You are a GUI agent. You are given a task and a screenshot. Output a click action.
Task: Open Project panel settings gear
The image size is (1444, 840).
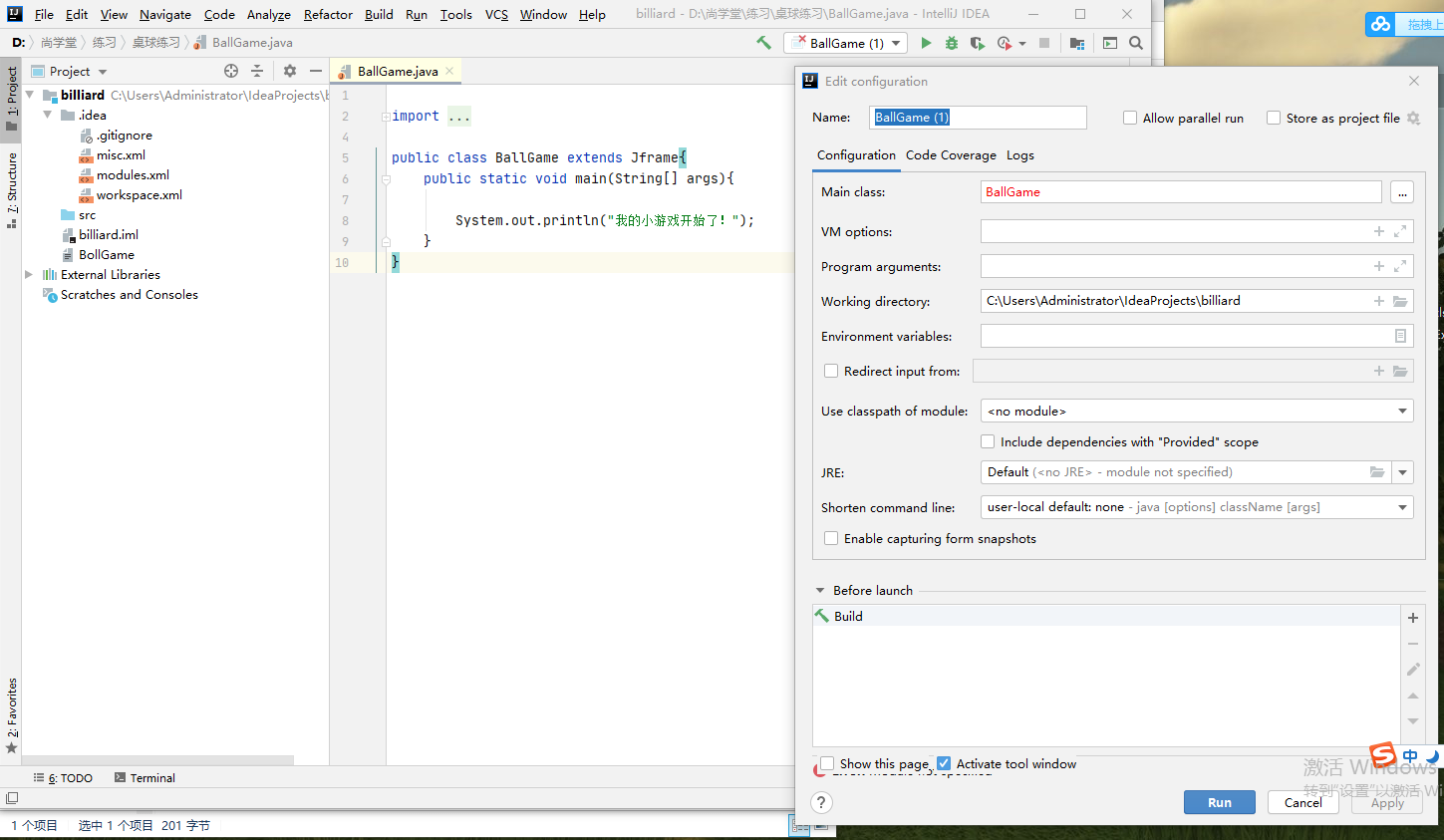click(x=290, y=71)
